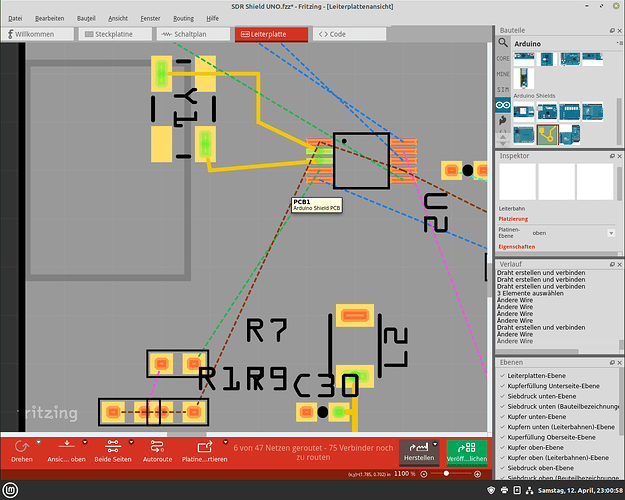The image size is (625, 500).
Task: Open the Linux Mint start menu
Action: click(x=10, y=490)
